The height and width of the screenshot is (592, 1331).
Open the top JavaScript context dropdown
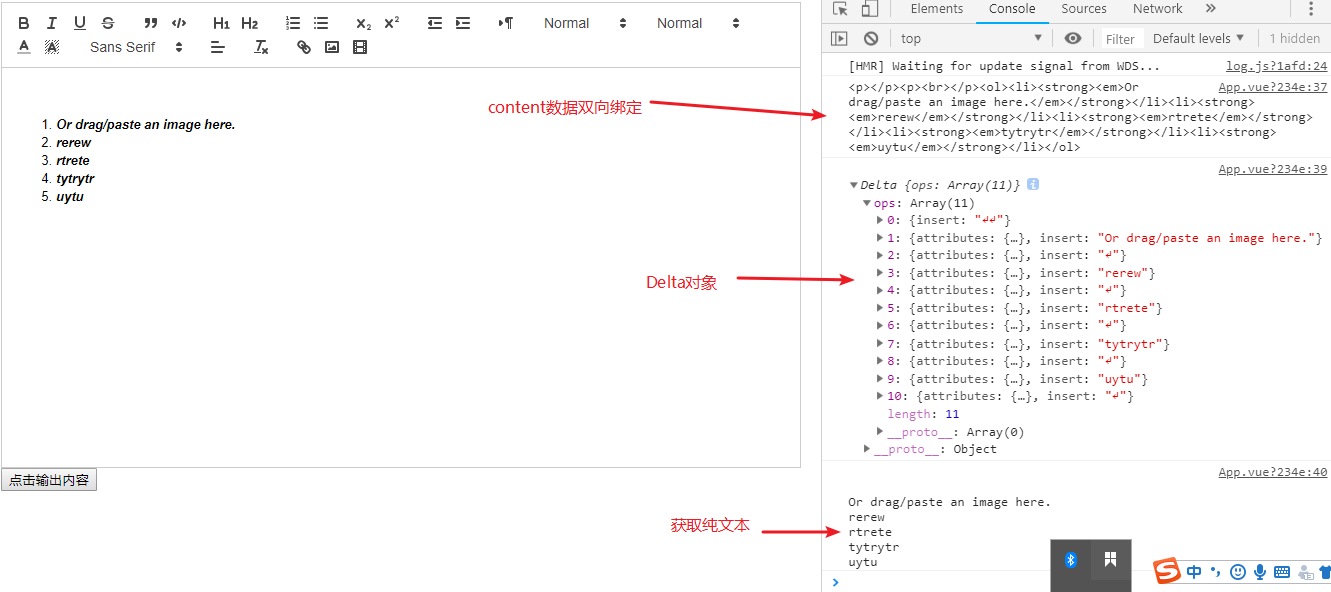coord(971,38)
